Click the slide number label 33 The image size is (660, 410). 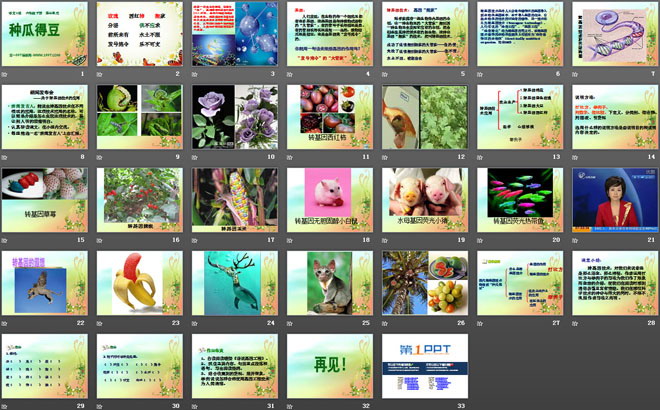(461, 406)
